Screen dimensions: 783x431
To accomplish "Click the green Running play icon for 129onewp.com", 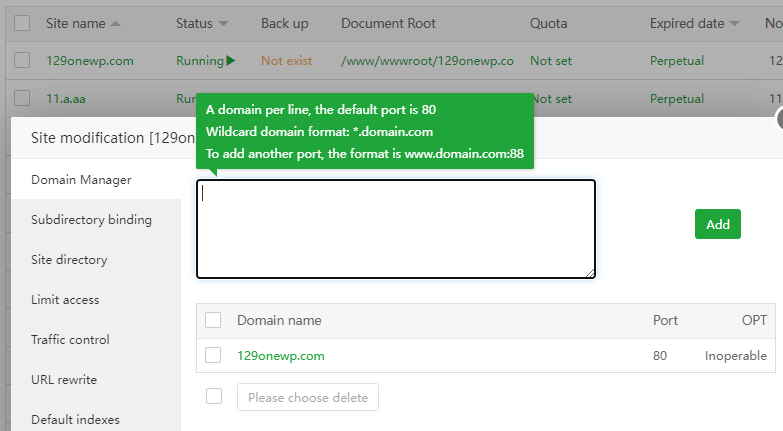I will pos(231,61).
